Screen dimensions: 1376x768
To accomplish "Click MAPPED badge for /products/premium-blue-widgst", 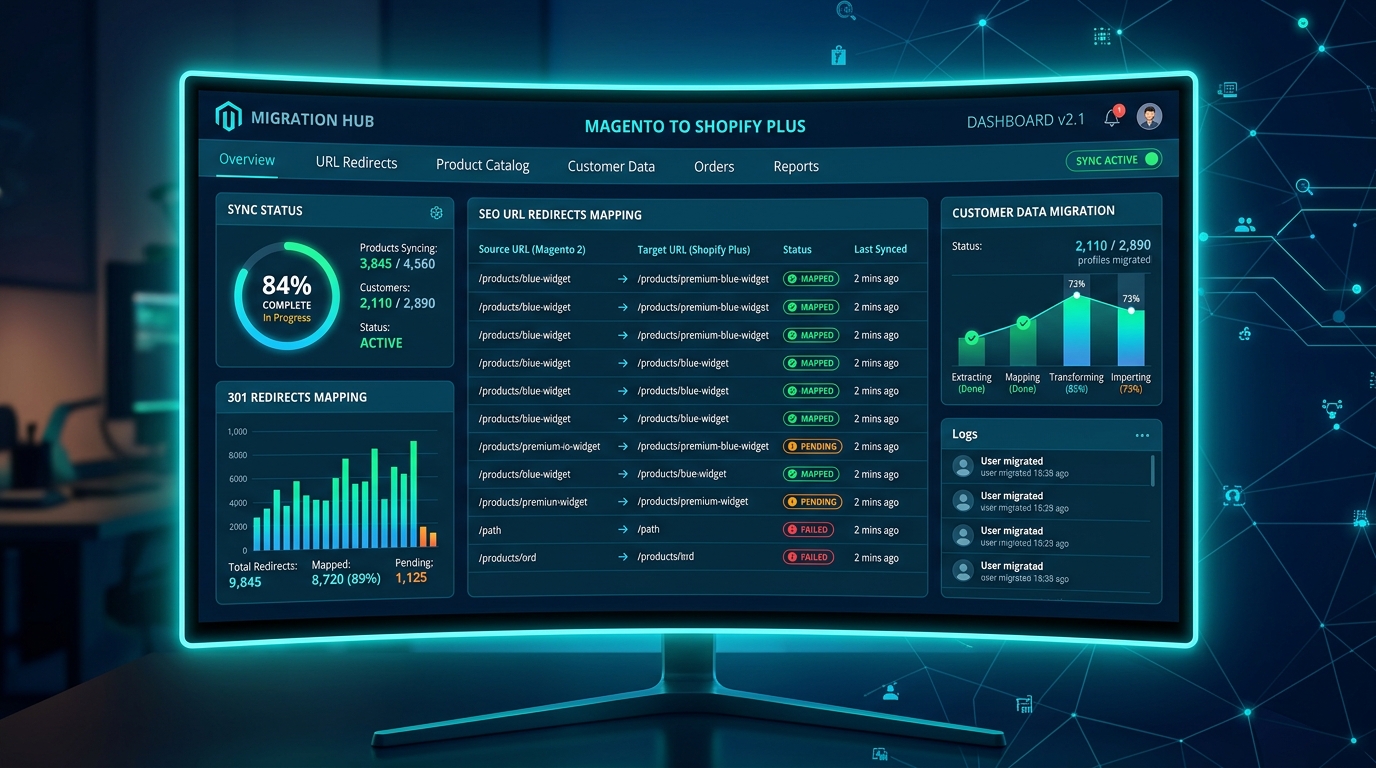I will tap(811, 307).
